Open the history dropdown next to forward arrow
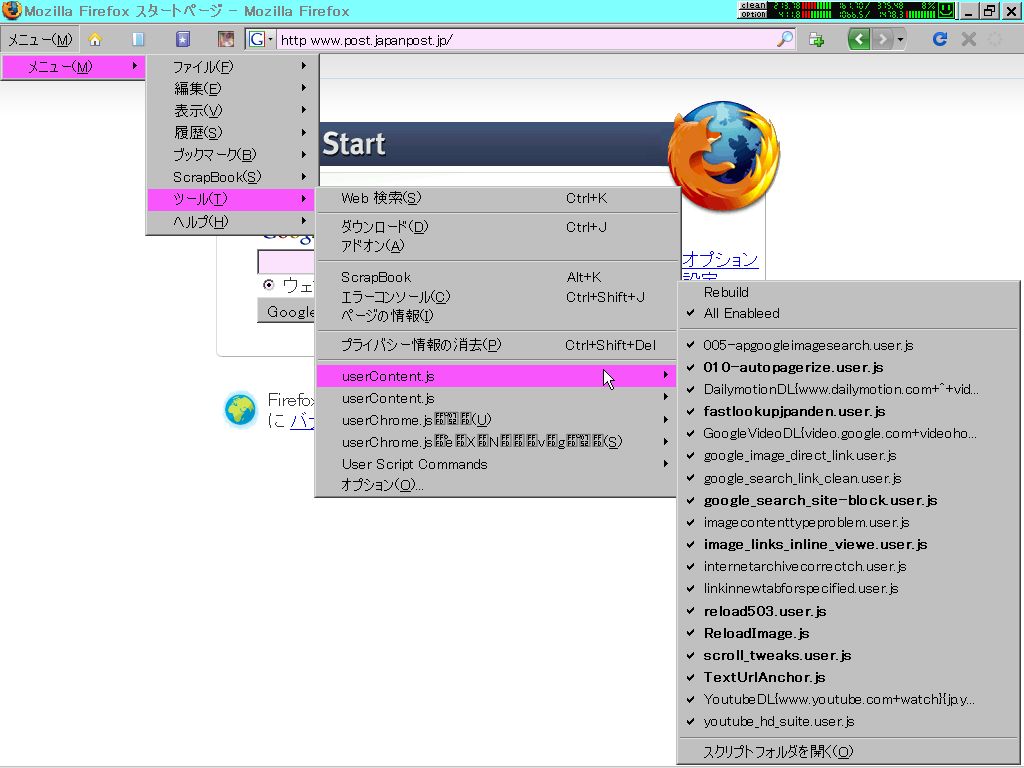 point(901,39)
